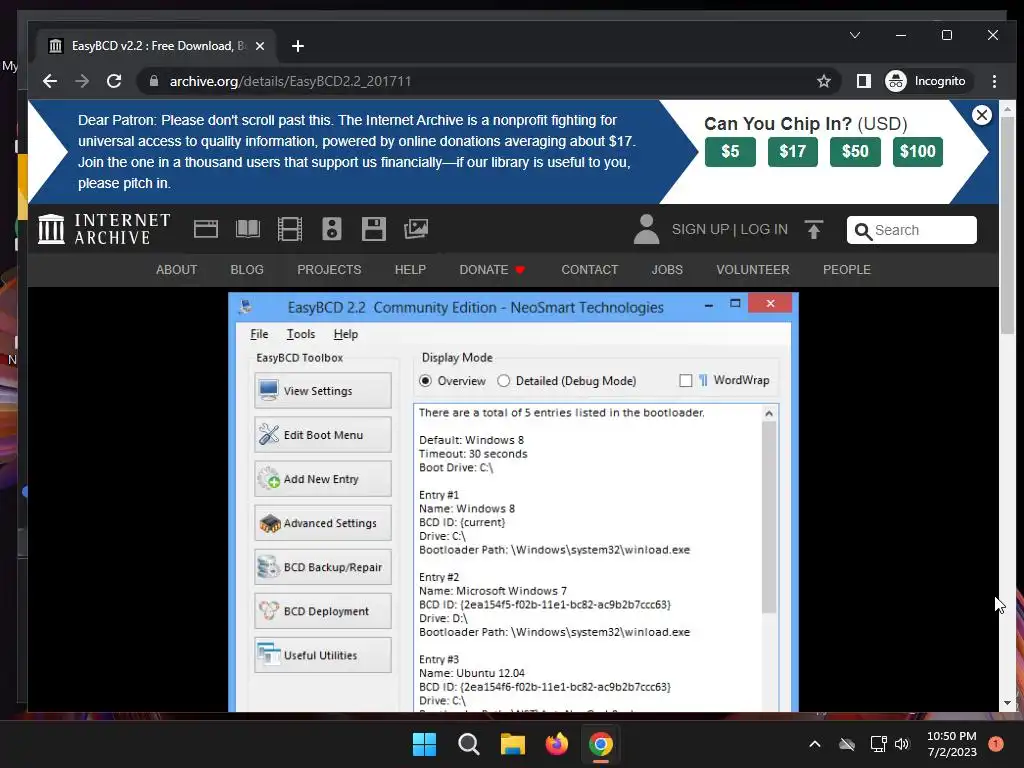The height and width of the screenshot is (768, 1024).
Task: Open the Texts book icon
Action: (248, 229)
